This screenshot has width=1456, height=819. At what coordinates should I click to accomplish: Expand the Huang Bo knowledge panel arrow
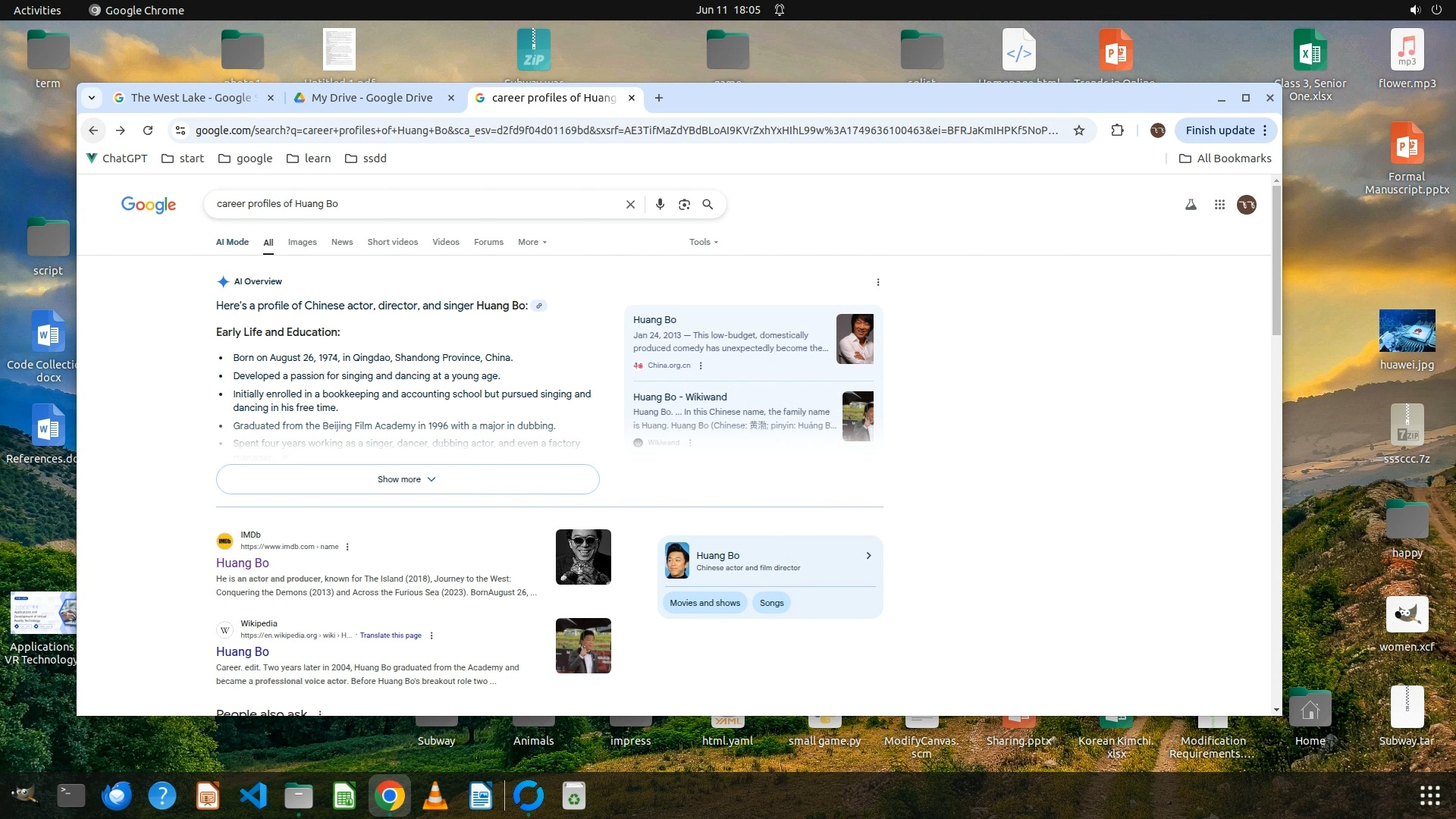[868, 556]
